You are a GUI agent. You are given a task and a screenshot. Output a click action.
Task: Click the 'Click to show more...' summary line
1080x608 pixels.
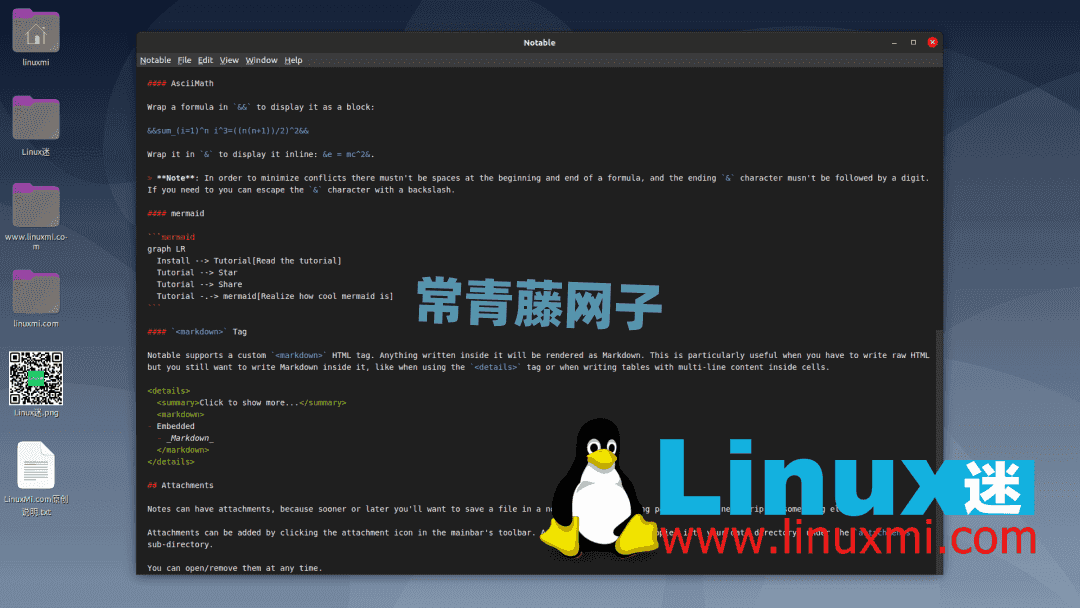[251, 403]
